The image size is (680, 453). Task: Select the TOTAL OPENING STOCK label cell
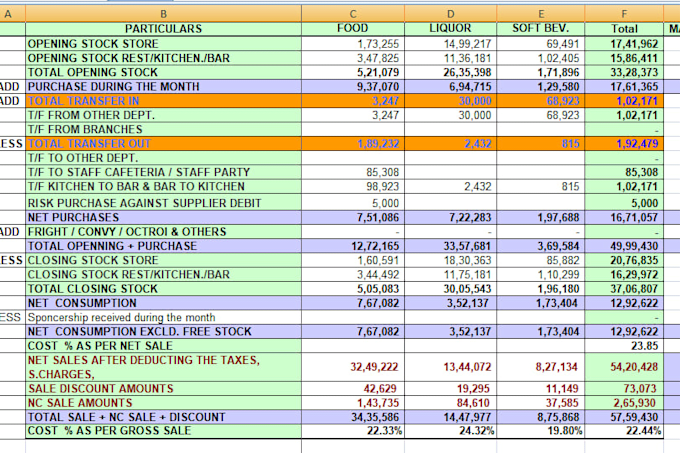pyautogui.click(x=163, y=72)
